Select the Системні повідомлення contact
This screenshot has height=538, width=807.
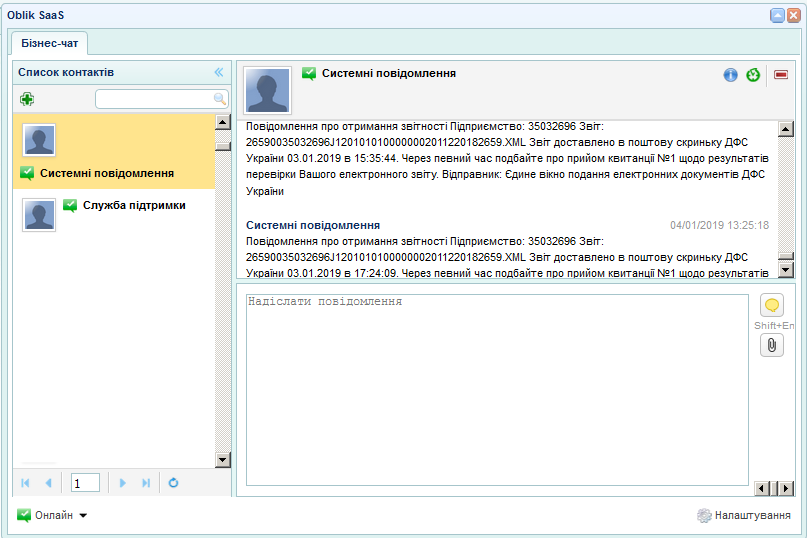[114, 151]
